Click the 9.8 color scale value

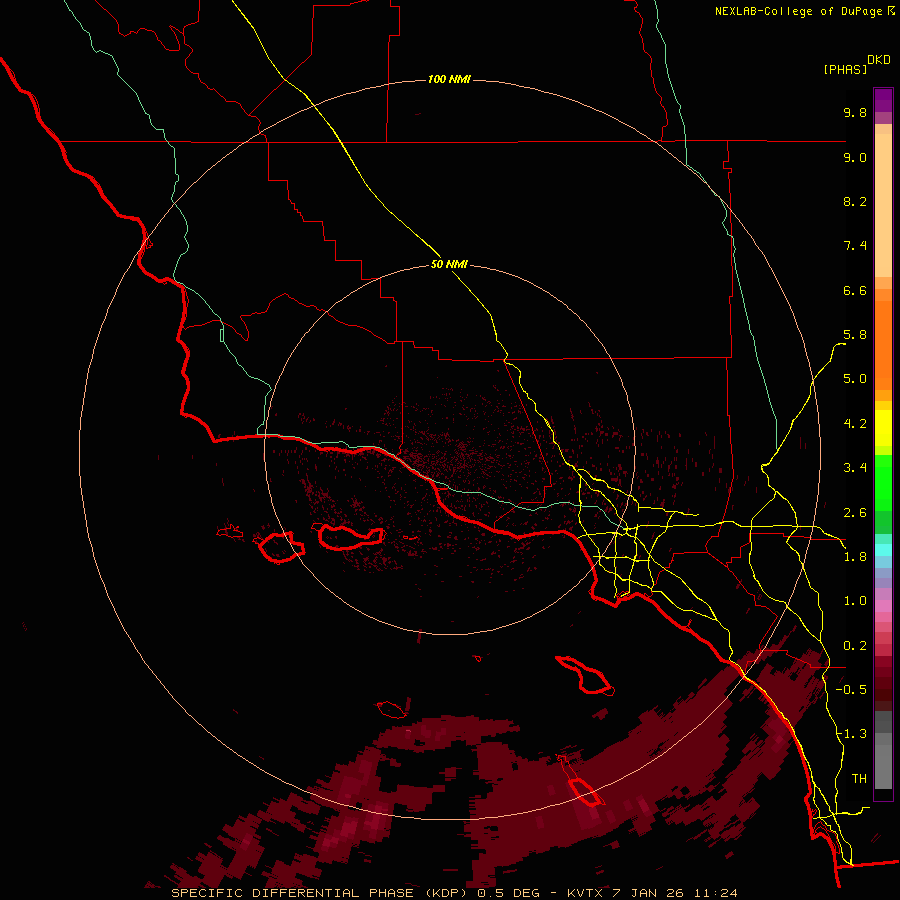tap(855, 112)
